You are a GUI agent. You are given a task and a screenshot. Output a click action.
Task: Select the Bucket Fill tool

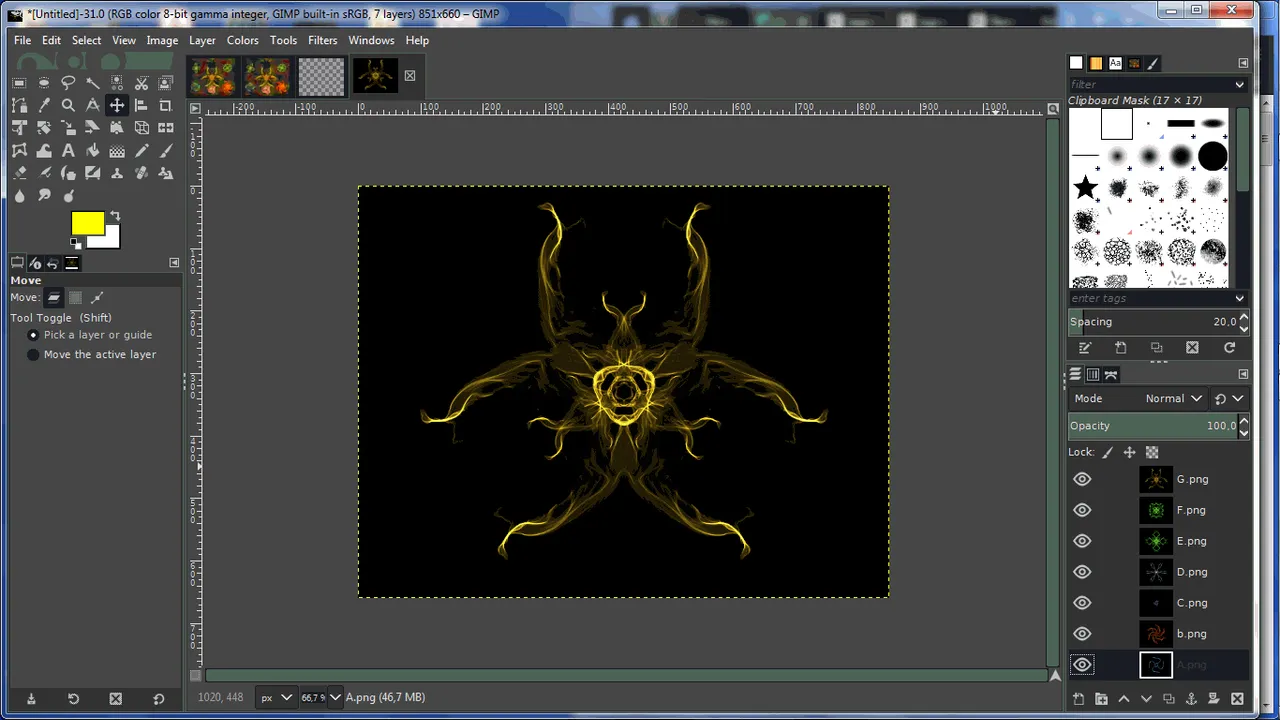point(93,151)
